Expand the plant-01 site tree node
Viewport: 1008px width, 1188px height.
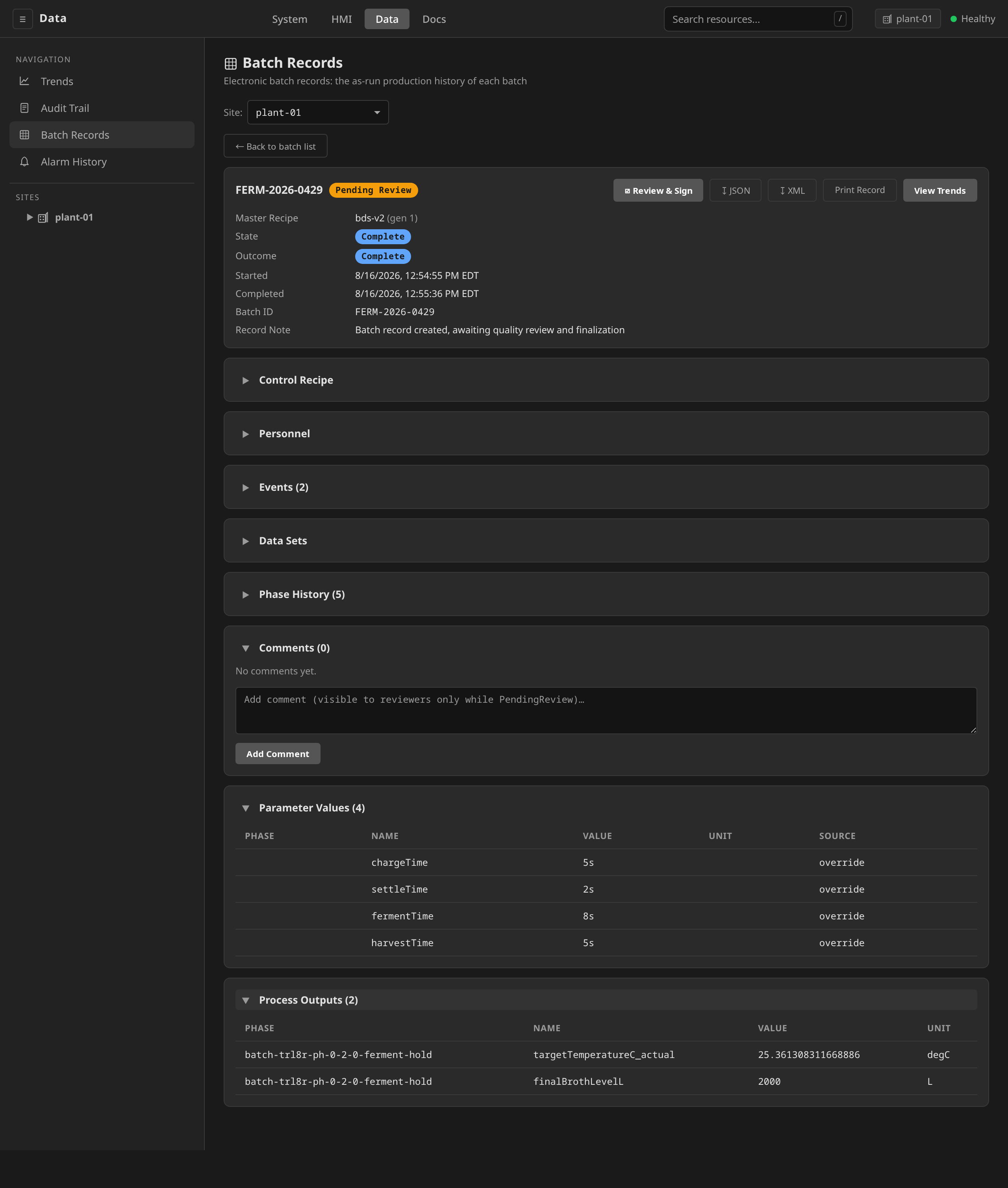tap(30, 217)
